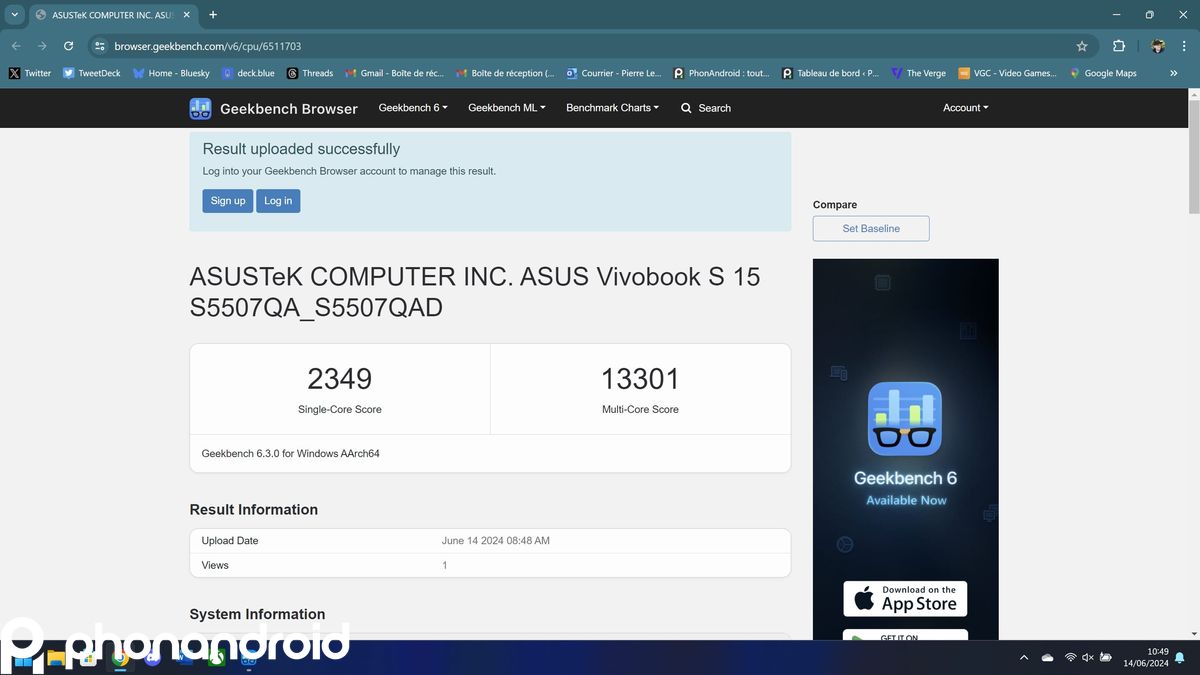1200x675 pixels.
Task: Open the Benchmark Charts dropdown
Action: (x=612, y=108)
